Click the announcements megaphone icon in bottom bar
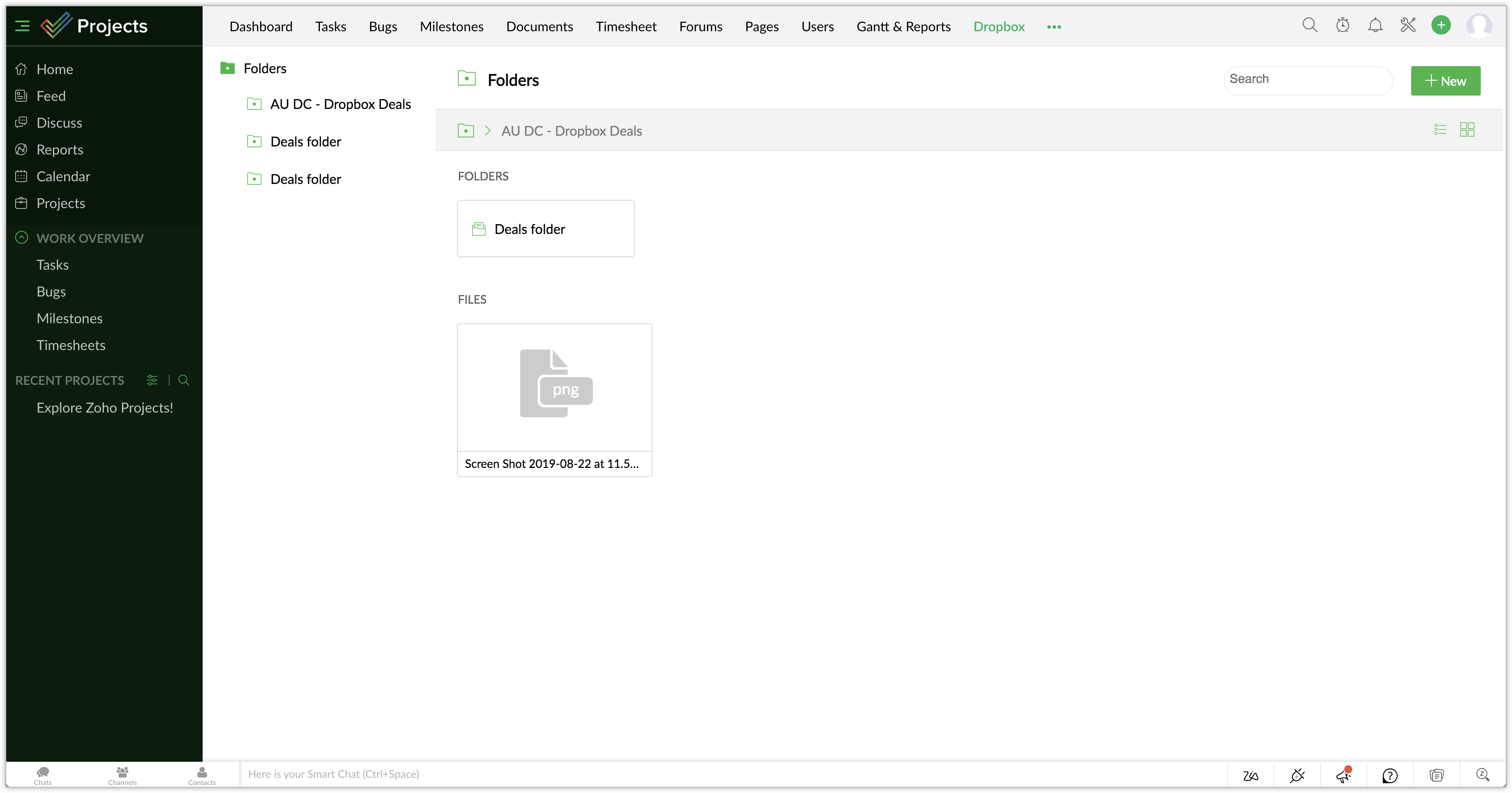 (1344, 776)
